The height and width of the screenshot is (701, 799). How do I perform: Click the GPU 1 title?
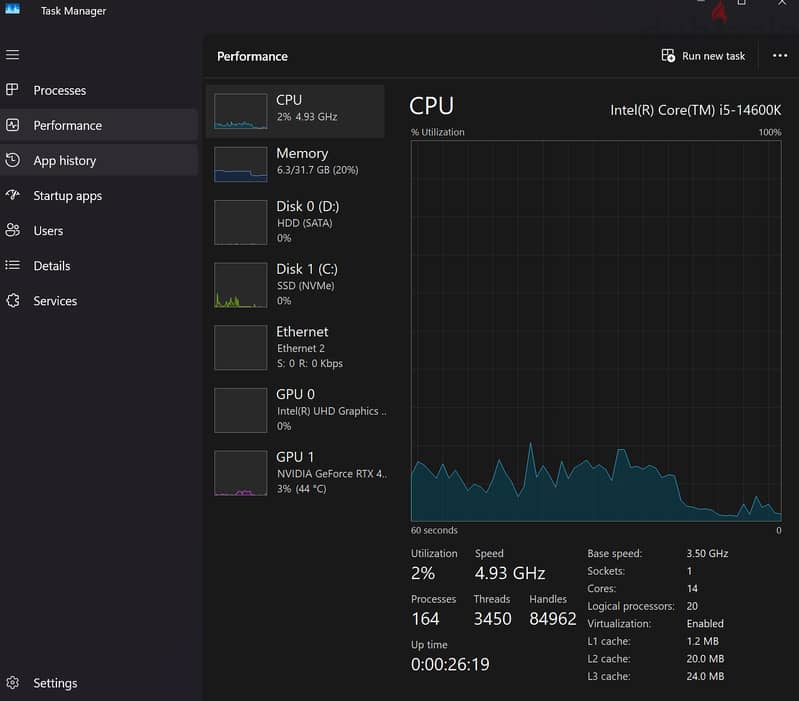point(295,457)
